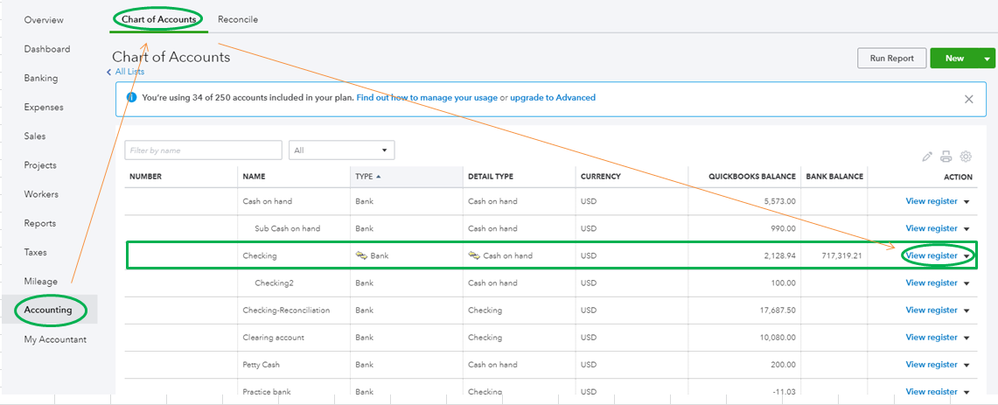Image resolution: width=998 pixels, height=405 pixels.
Task: Expand action arrow for Checking row
Action: pos(967,256)
